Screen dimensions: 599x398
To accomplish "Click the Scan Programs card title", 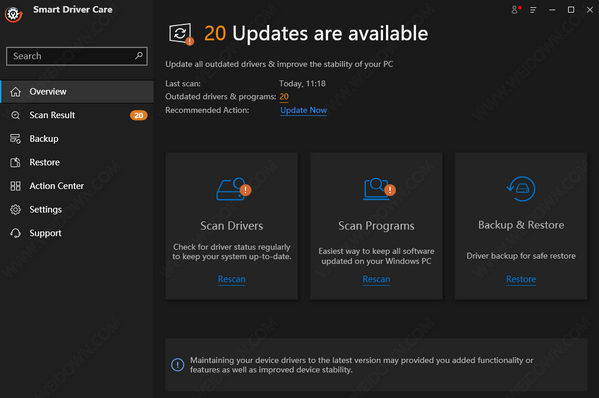I will [x=376, y=226].
